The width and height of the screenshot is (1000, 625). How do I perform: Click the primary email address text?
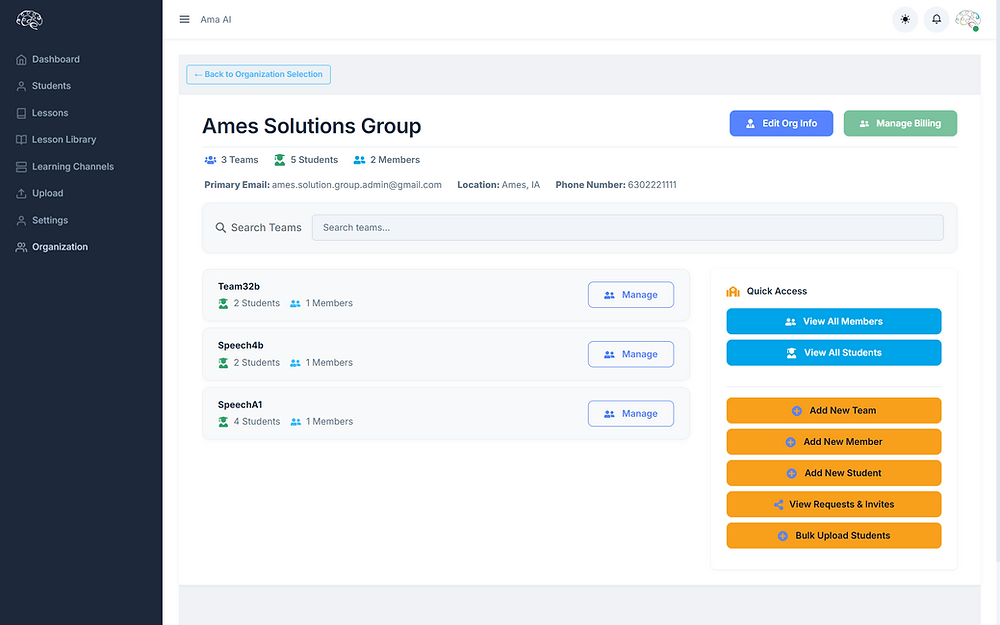357,185
